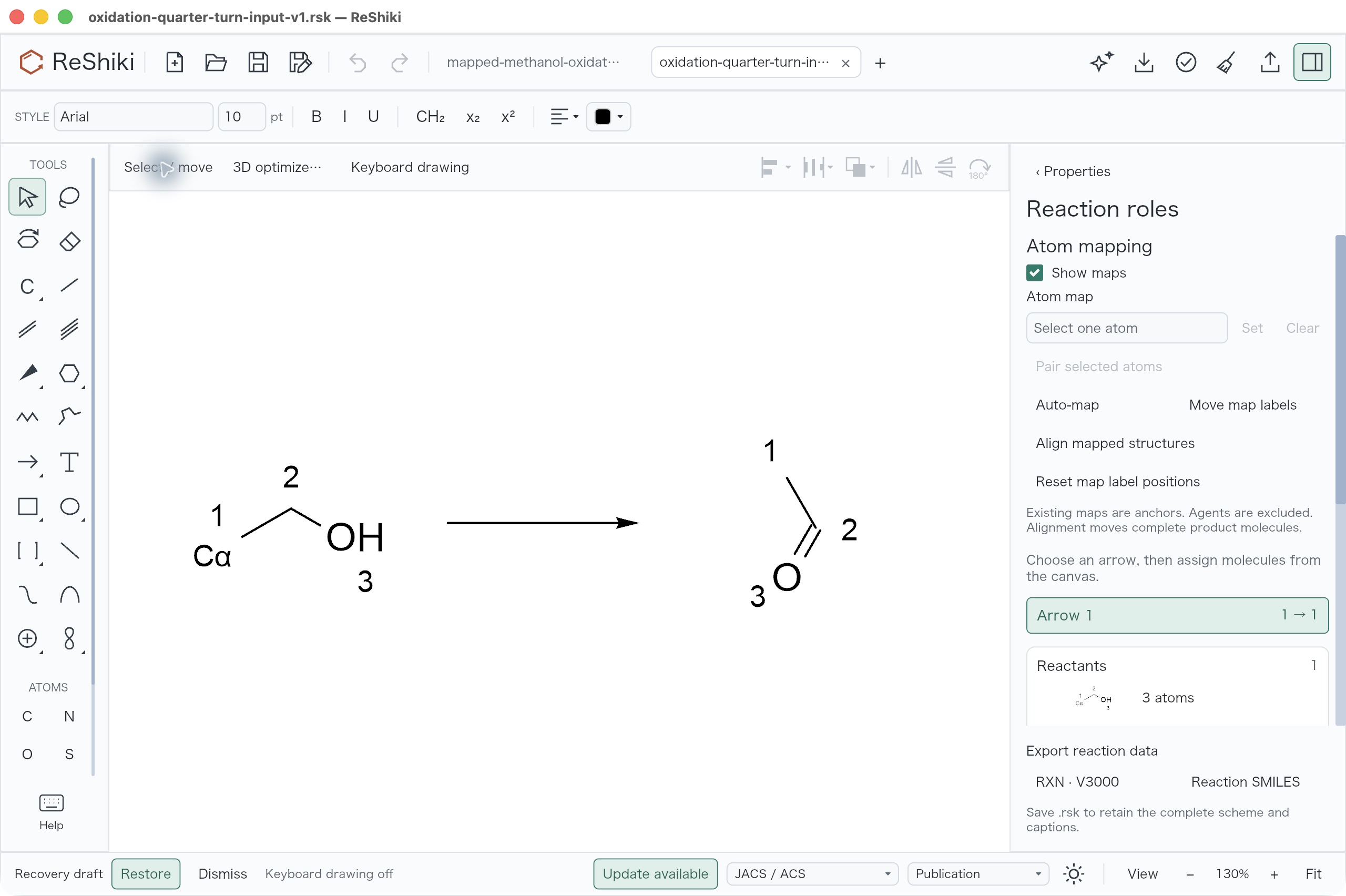Toggle bold formatting
This screenshot has height=896, width=1346.
tap(316, 117)
